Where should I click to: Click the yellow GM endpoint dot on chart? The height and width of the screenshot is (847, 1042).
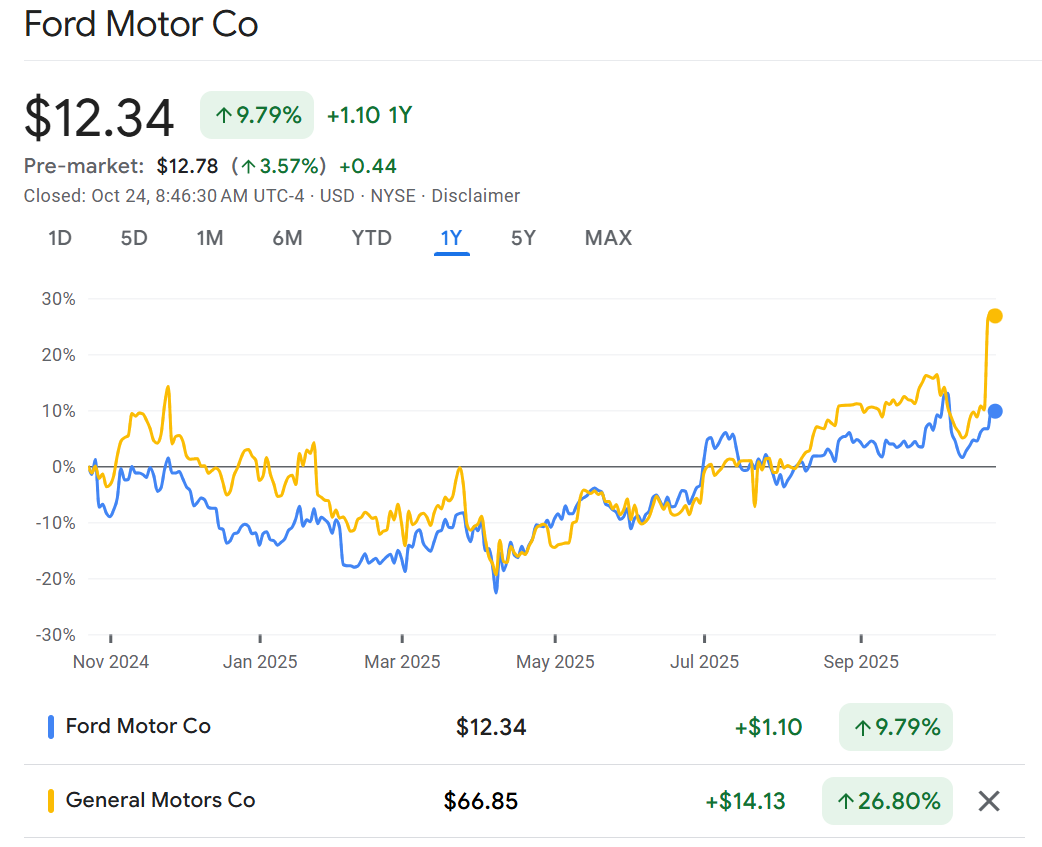(995, 316)
